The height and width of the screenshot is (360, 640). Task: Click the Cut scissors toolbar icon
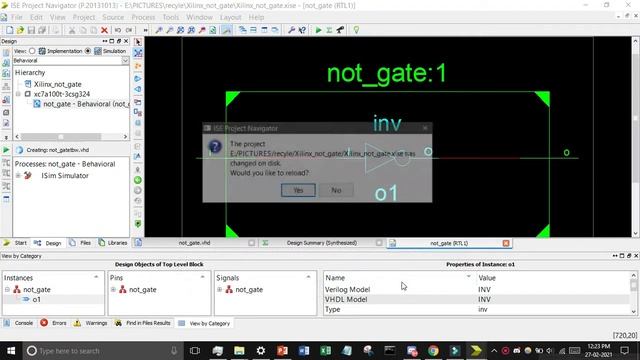pyautogui.click(x=72, y=30)
